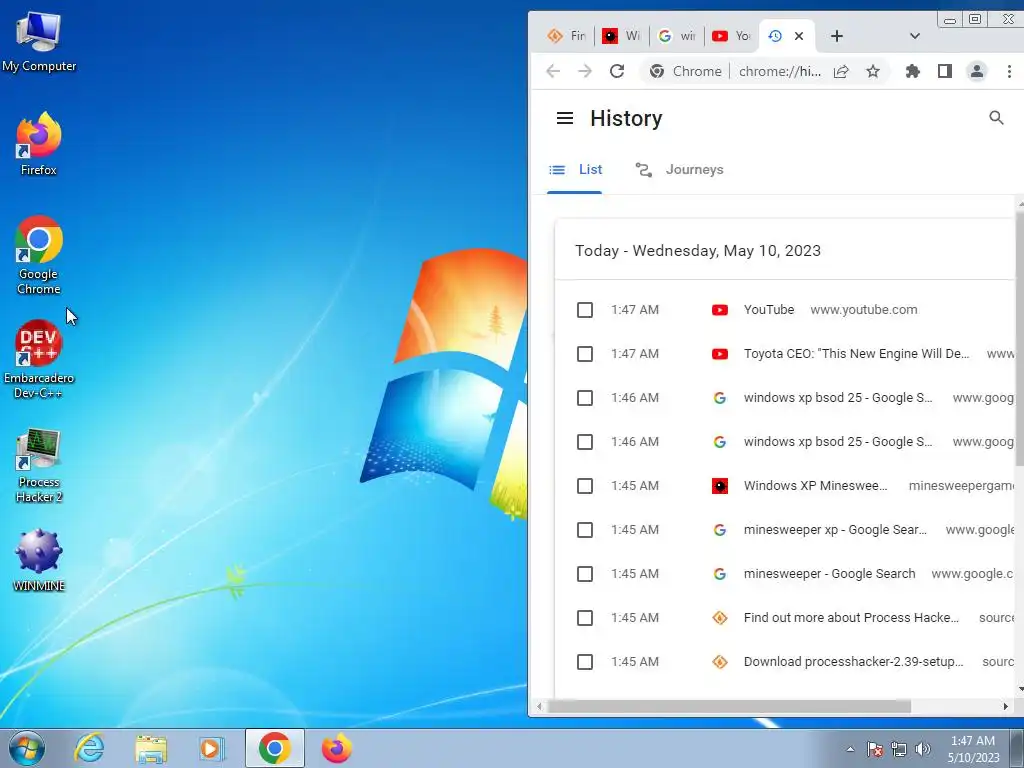Expand the Chrome tab search chevron
This screenshot has height=768, width=1024.
coord(914,36)
